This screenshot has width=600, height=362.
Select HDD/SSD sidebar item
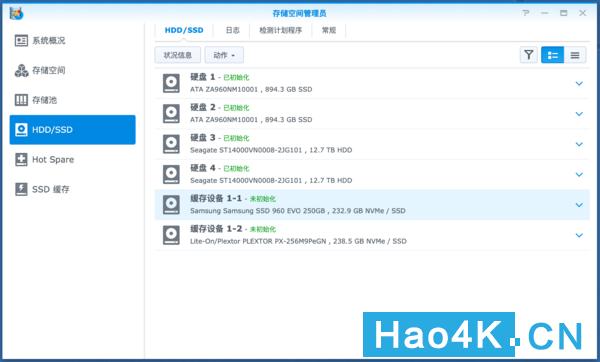tap(72, 130)
